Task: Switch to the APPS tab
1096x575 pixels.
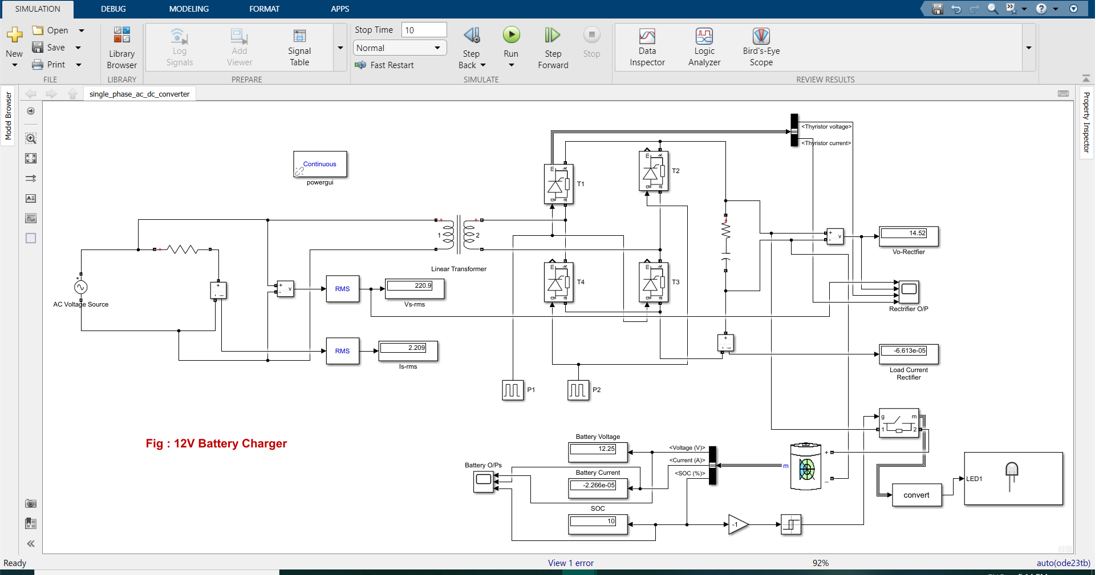Action: coord(340,9)
